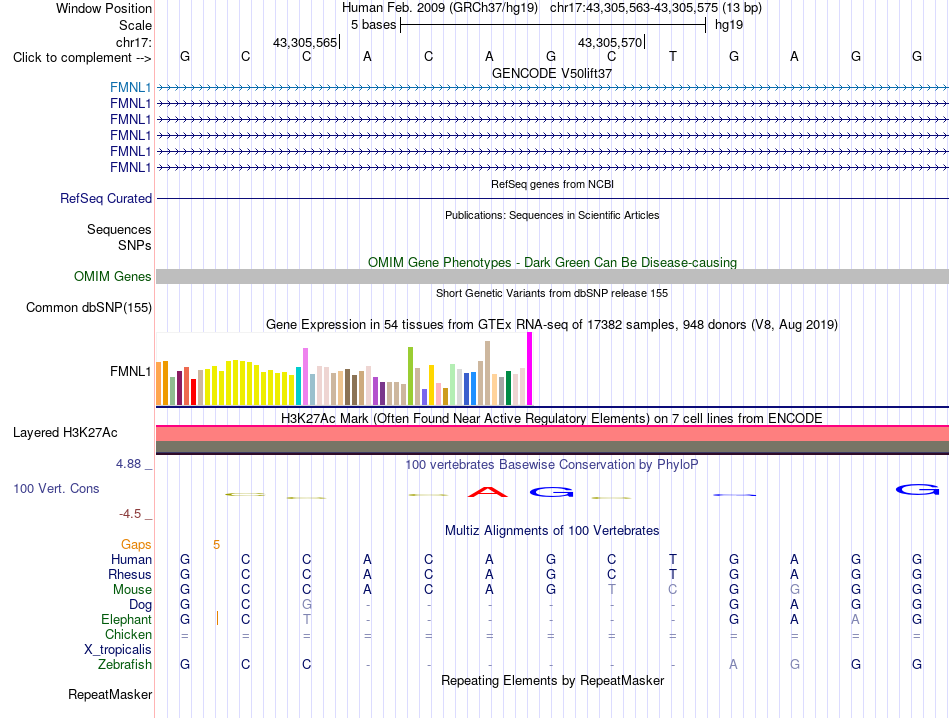Screen dimensions: 950x718
Task: Click the -4.5 lower PhyloP scale value
Action: [130, 514]
